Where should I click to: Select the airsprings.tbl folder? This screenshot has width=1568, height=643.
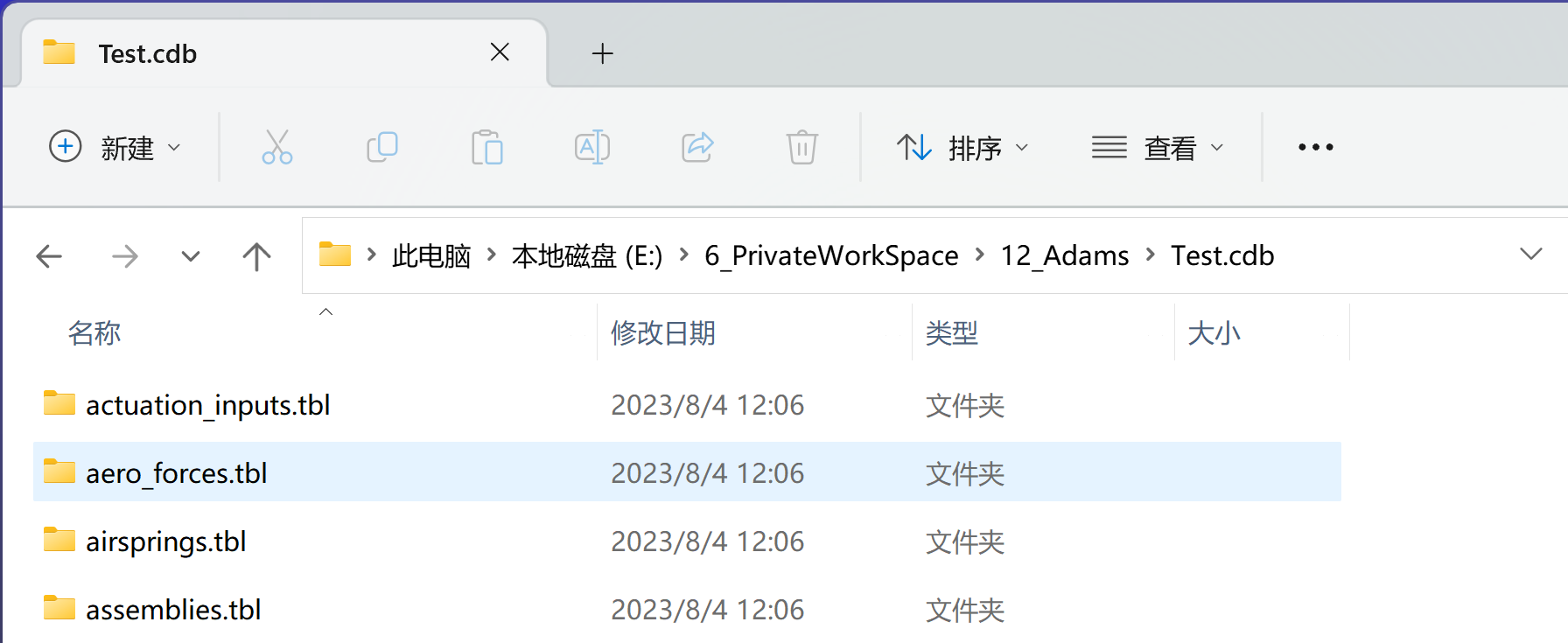687,542
